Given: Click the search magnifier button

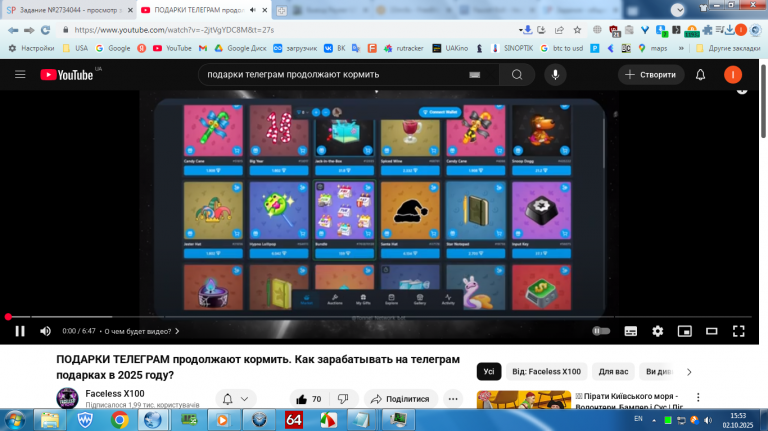Looking at the screenshot, I should [517, 74].
